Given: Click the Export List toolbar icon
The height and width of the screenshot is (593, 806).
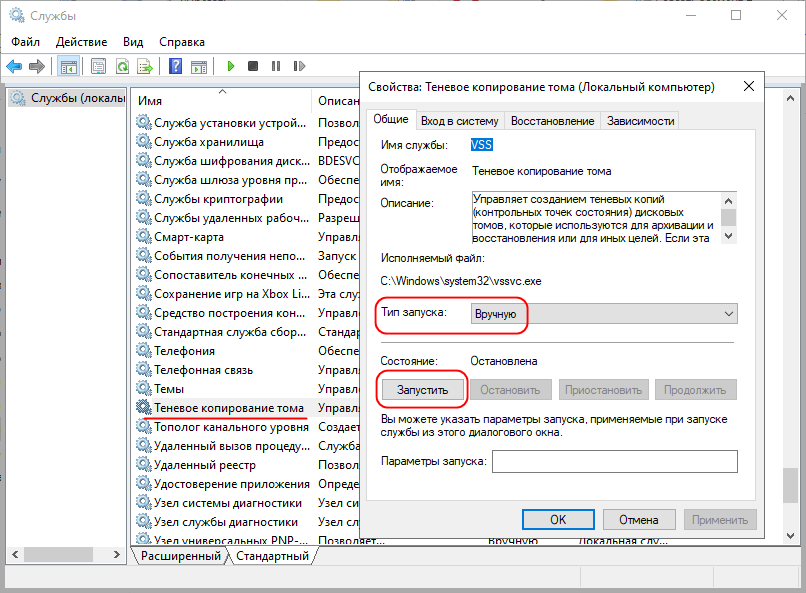Looking at the screenshot, I should (145, 66).
